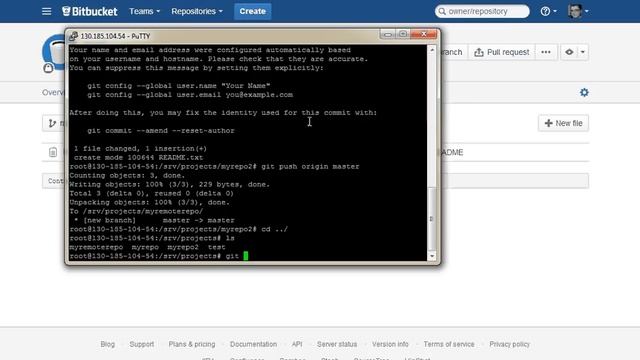The image size is (640, 360).
Task: Open the Plans & pricing link
Action: (x=192, y=344)
